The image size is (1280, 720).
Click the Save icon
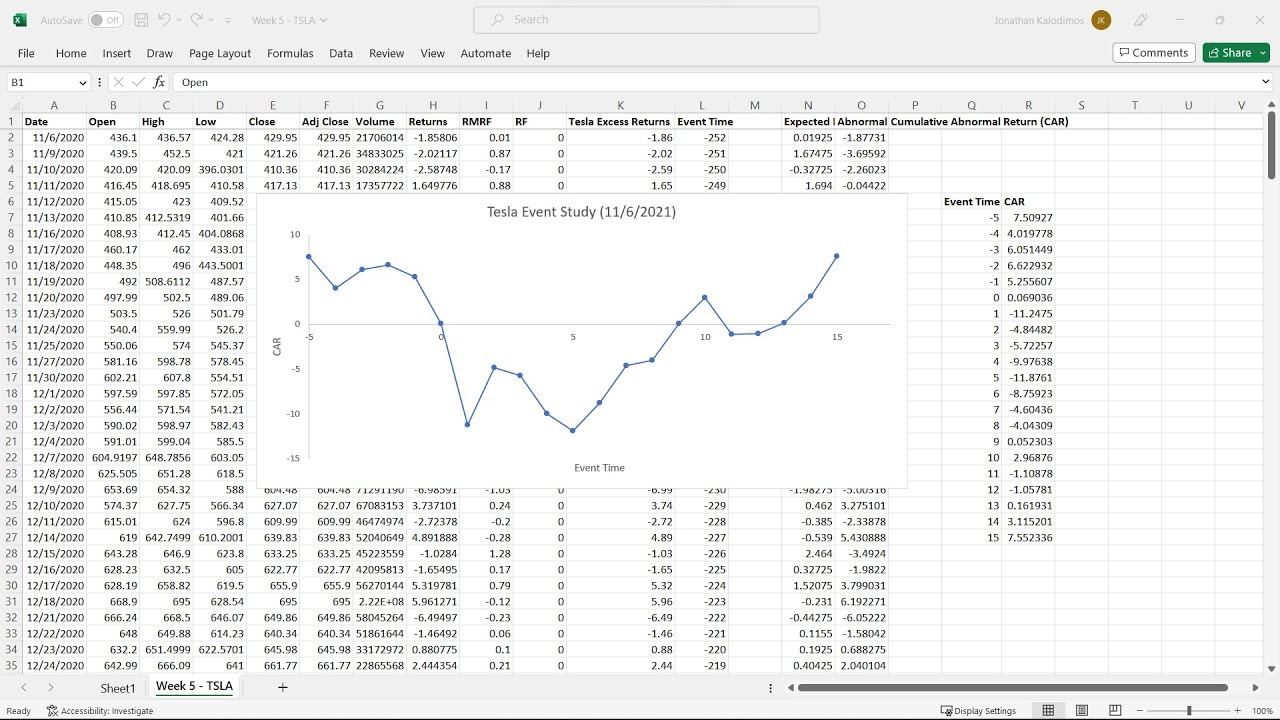[141, 20]
